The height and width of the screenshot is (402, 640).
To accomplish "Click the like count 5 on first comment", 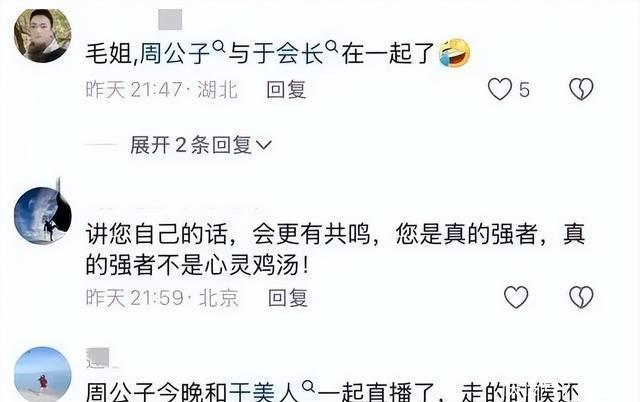I will tap(524, 90).
